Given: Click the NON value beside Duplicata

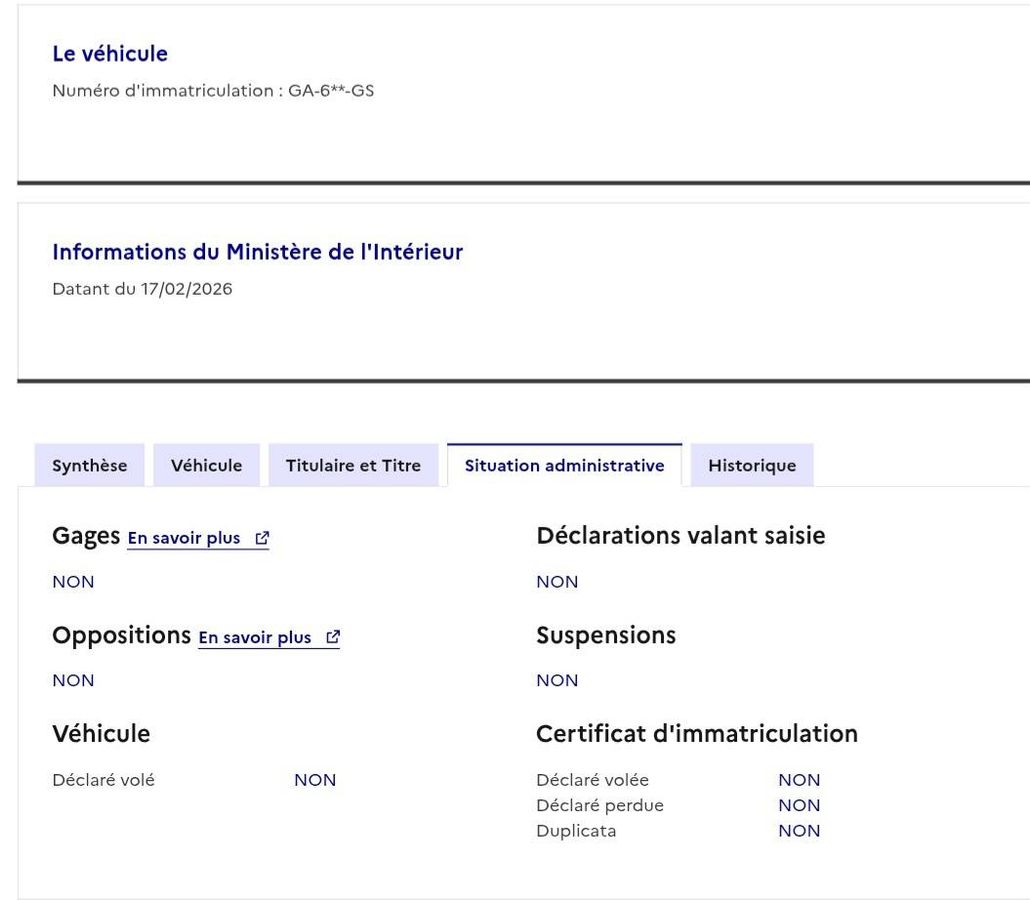Looking at the screenshot, I should [x=799, y=831].
